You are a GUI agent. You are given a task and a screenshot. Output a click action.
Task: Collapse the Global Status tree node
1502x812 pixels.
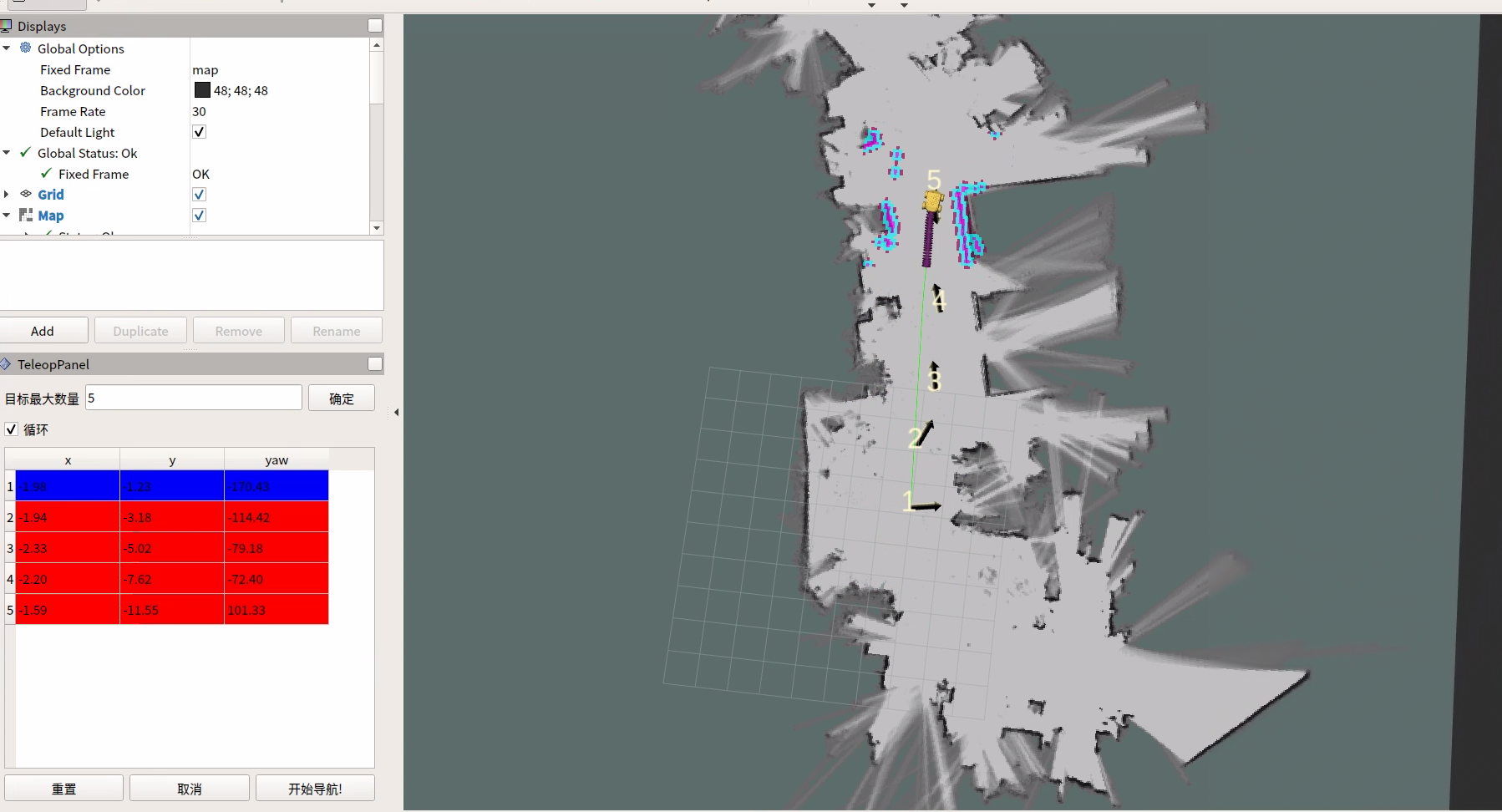[x=7, y=153]
